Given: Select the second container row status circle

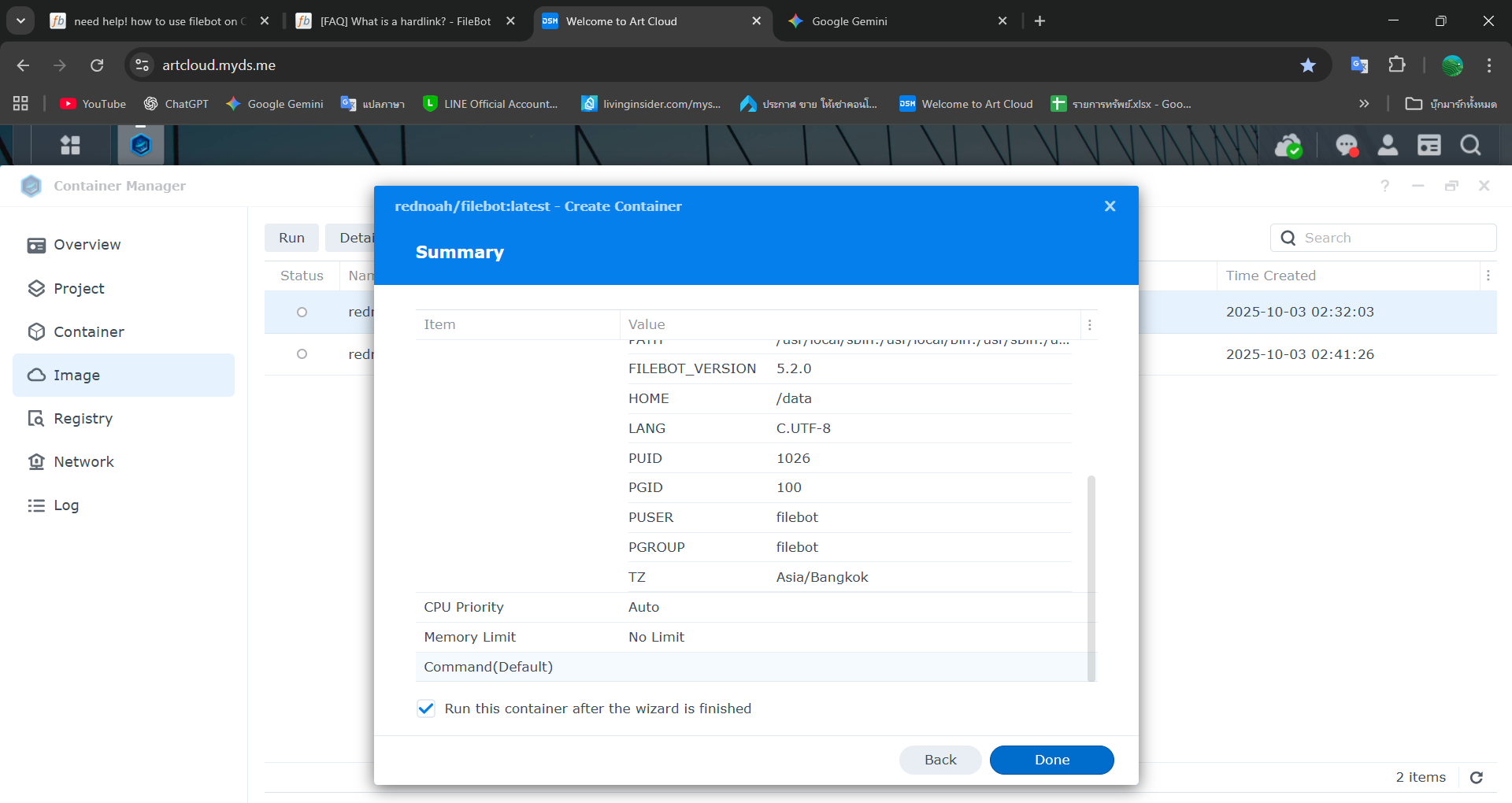Looking at the screenshot, I should tap(302, 354).
